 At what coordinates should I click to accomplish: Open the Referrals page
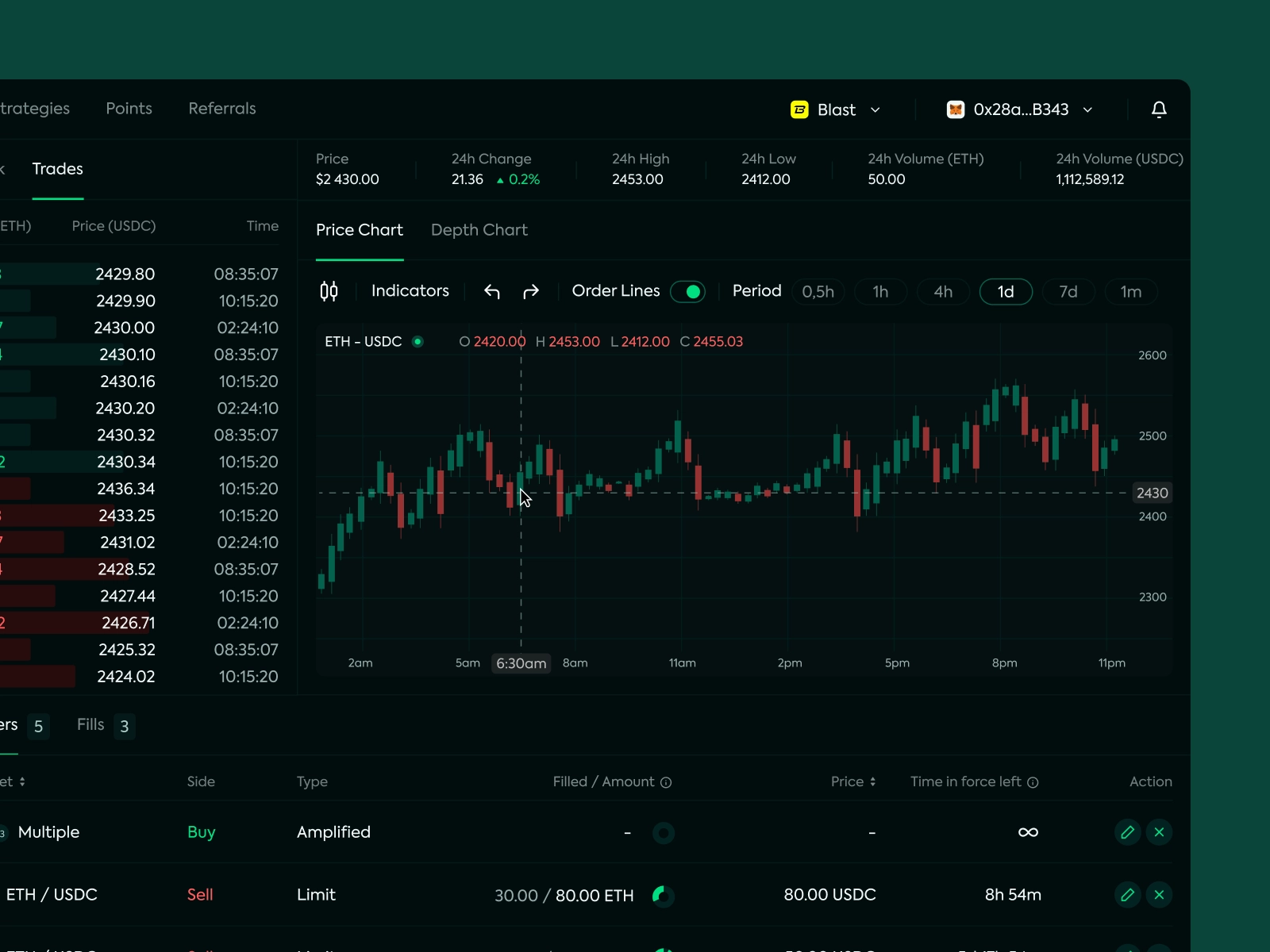[222, 109]
